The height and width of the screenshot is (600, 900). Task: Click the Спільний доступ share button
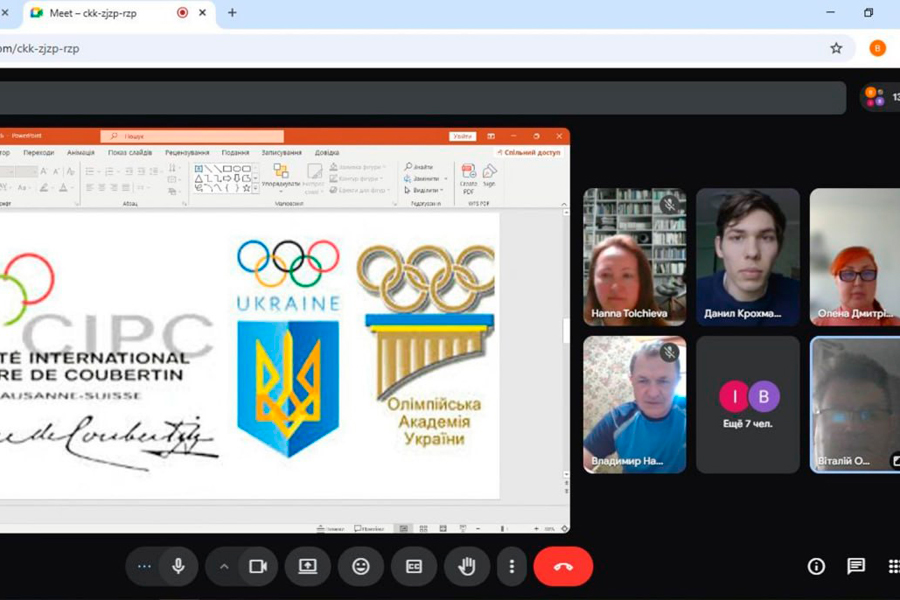coord(529,152)
